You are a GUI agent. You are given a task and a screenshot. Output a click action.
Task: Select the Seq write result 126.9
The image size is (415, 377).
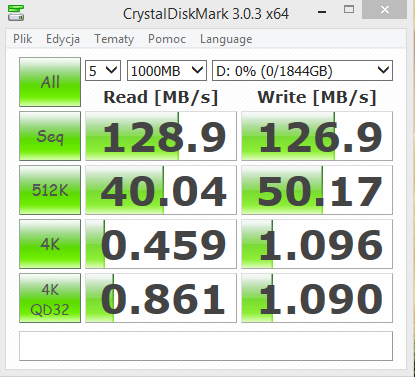point(317,136)
